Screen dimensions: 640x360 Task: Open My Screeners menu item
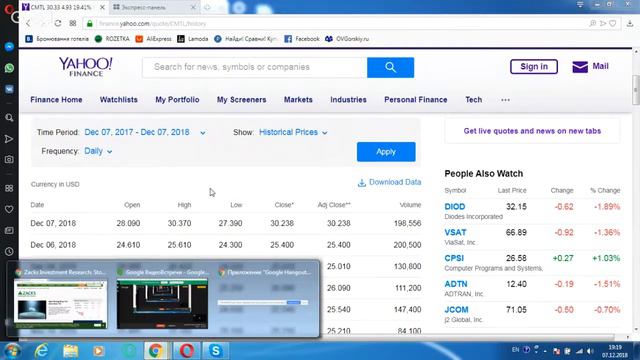(242, 100)
